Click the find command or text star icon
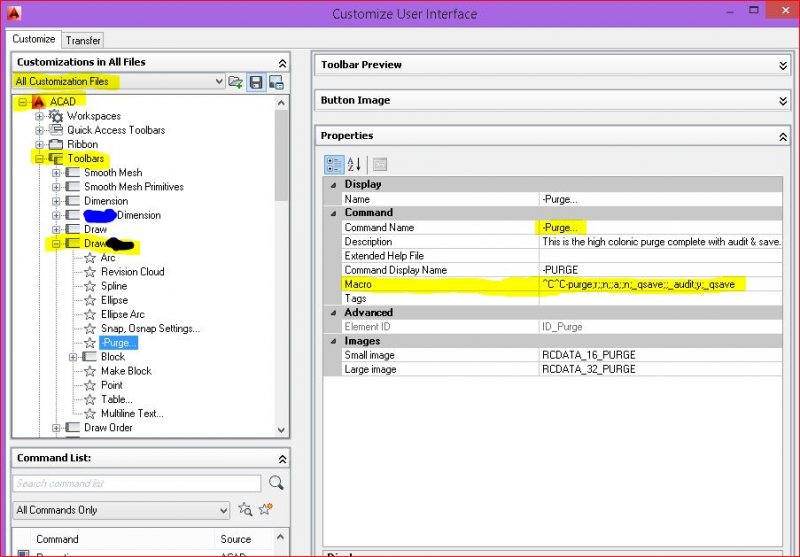The width and height of the screenshot is (800, 557). 246,510
